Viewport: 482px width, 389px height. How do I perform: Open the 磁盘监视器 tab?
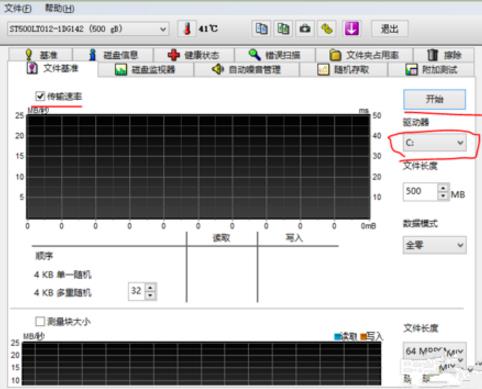pos(145,70)
